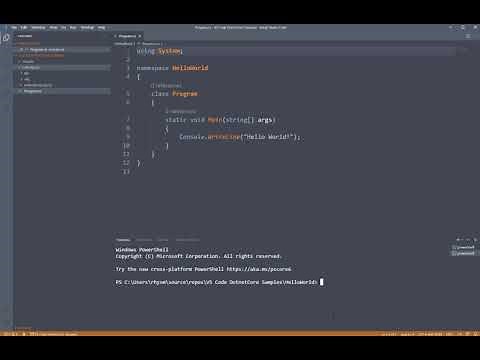Open the Edit menu
Image resolution: width=480 pixels, height=360 pixels.
click(x=24, y=28)
